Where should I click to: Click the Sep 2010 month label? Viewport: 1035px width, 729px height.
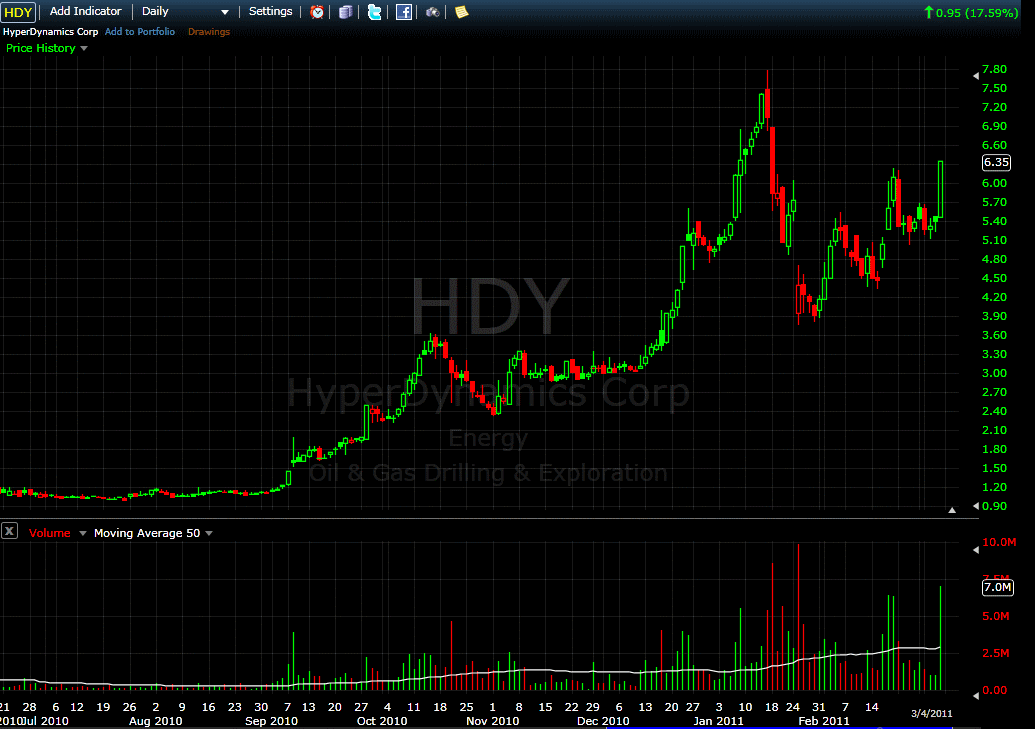point(271,721)
